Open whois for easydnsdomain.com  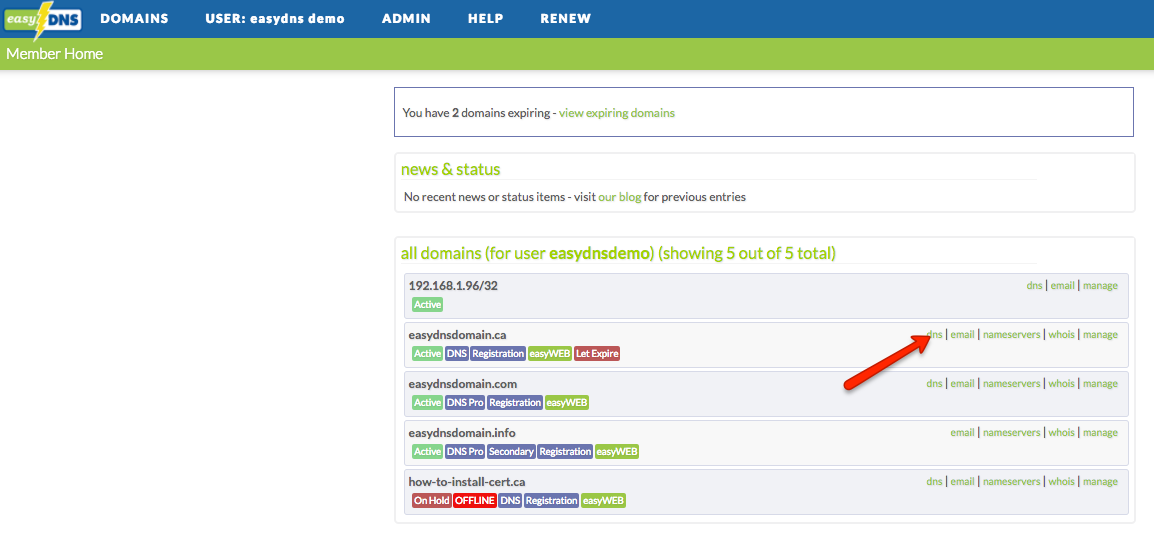pyautogui.click(x=1062, y=384)
